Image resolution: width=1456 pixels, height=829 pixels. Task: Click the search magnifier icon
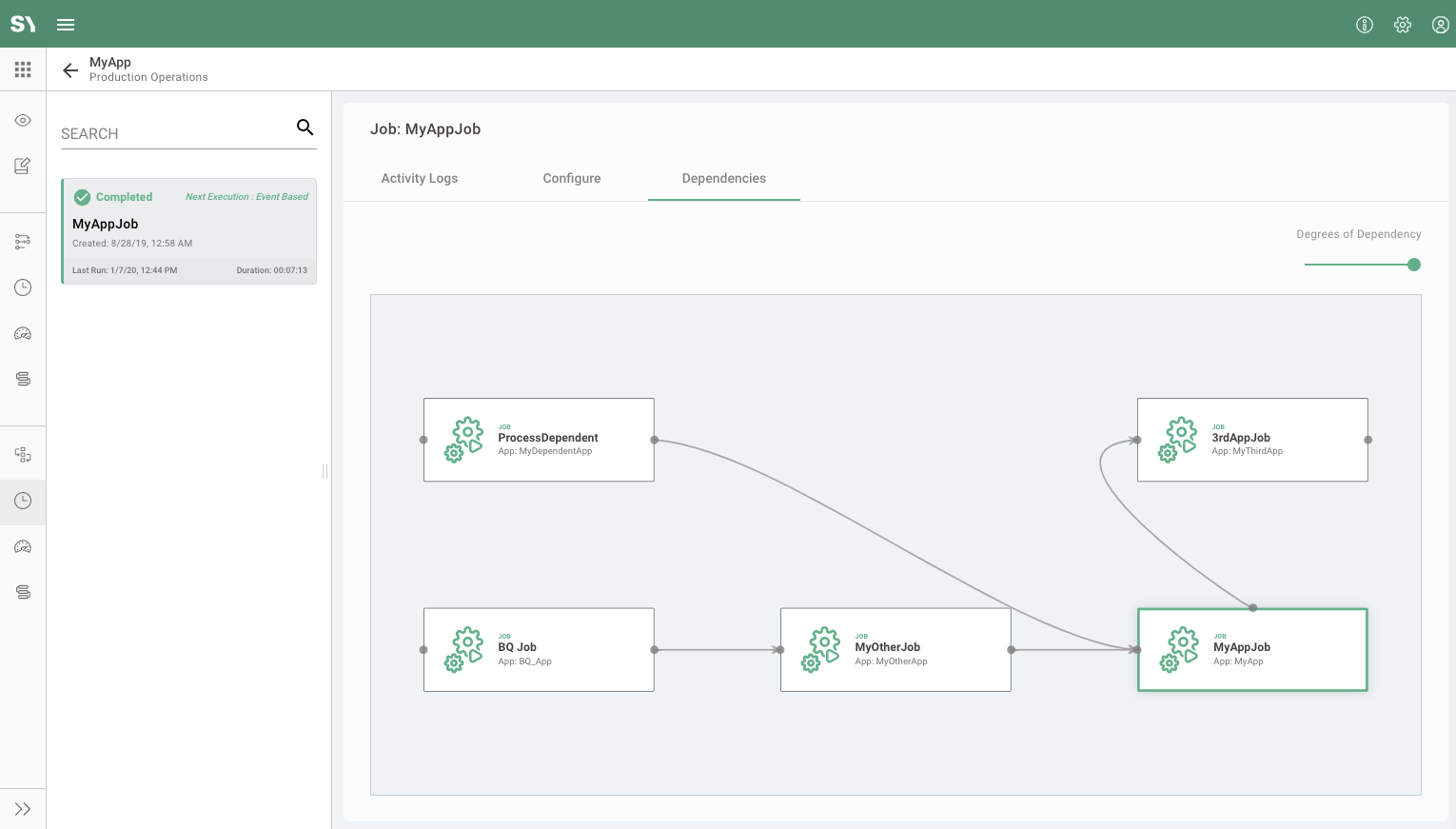[x=305, y=128]
